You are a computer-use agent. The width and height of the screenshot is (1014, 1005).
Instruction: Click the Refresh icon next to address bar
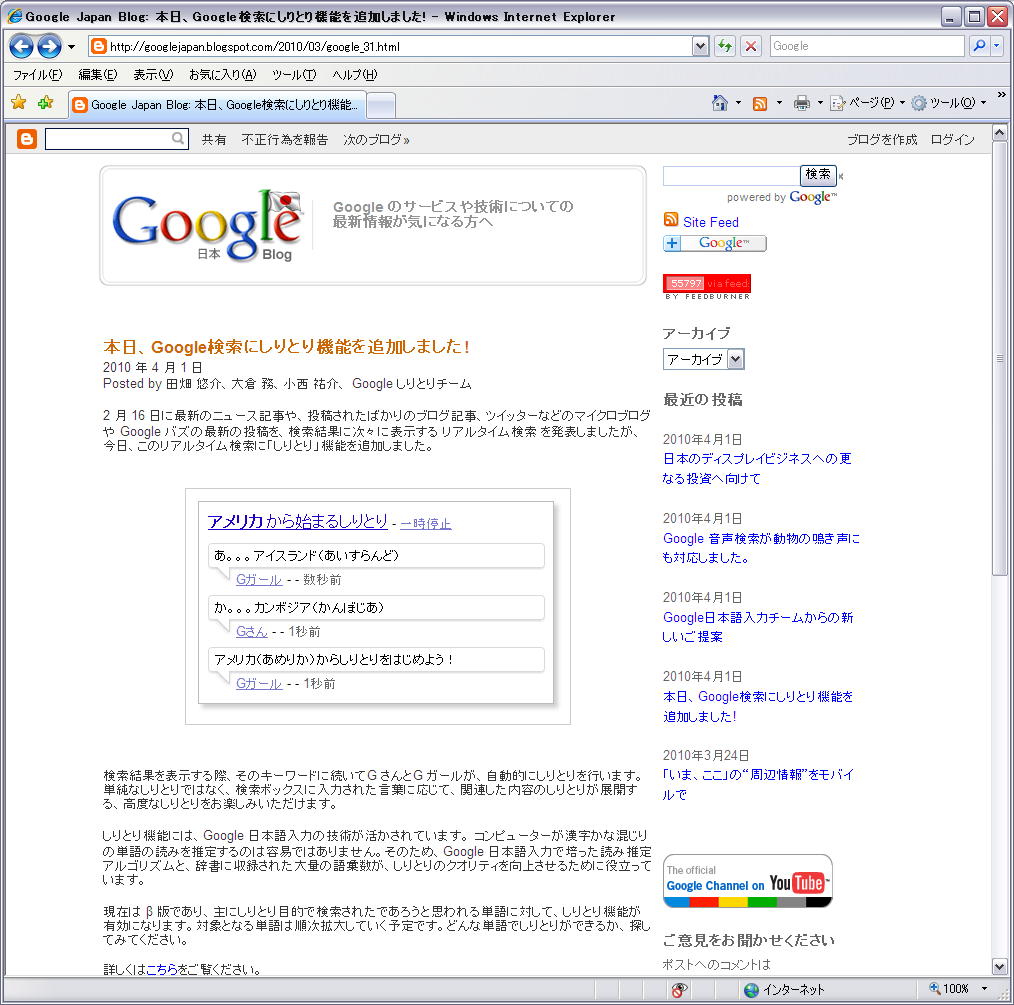pyautogui.click(x=725, y=46)
